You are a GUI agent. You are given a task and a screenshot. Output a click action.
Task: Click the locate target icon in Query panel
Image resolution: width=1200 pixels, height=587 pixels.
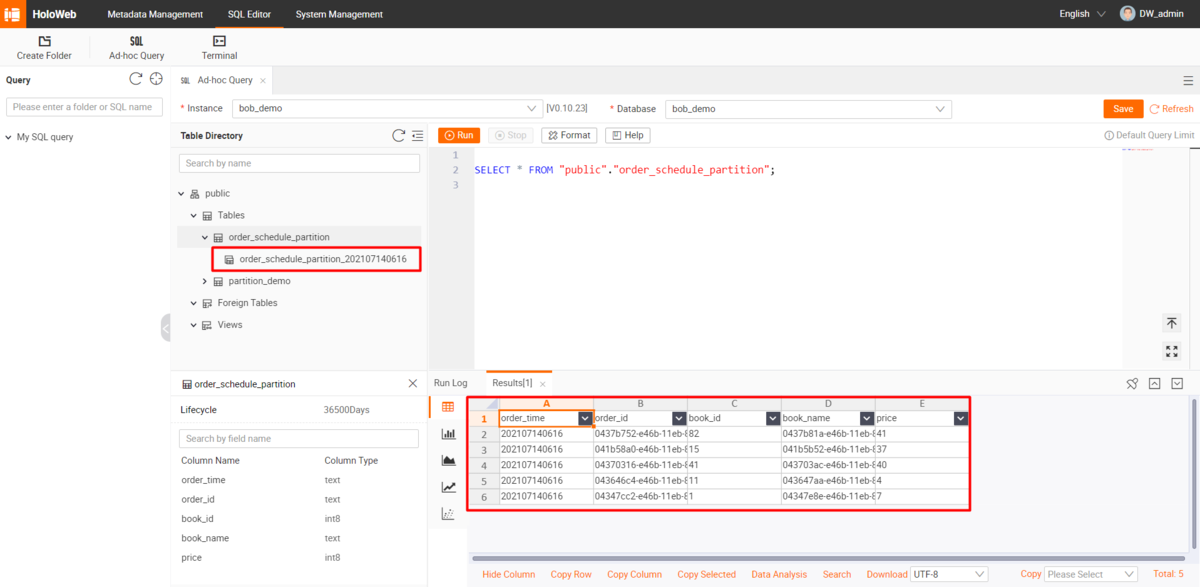pos(156,79)
